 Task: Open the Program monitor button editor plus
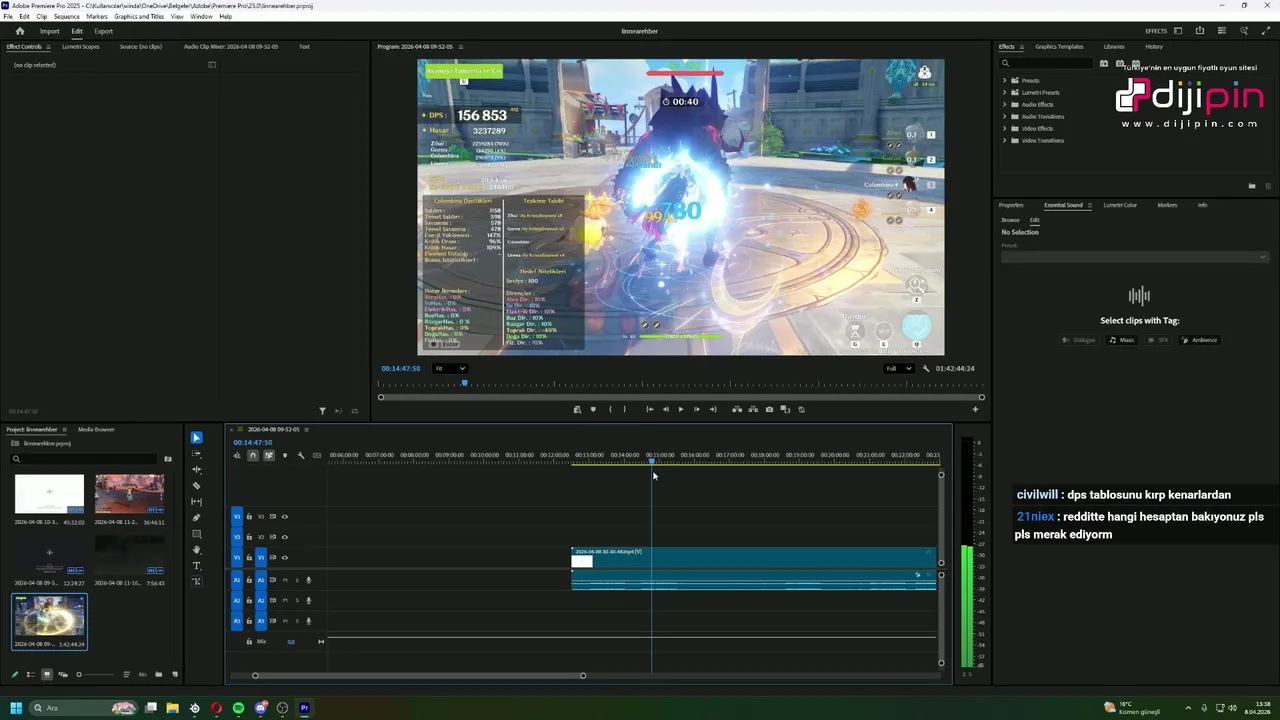(x=975, y=409)
